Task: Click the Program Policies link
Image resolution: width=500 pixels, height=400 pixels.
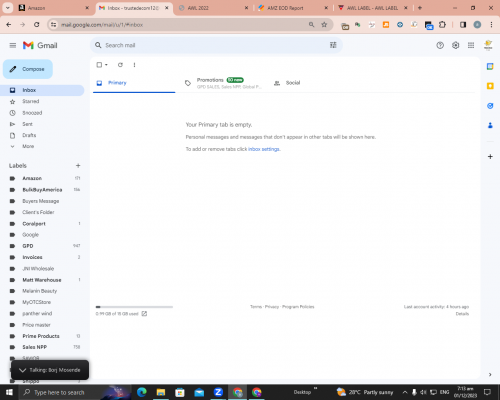Action: pos(298,307)
